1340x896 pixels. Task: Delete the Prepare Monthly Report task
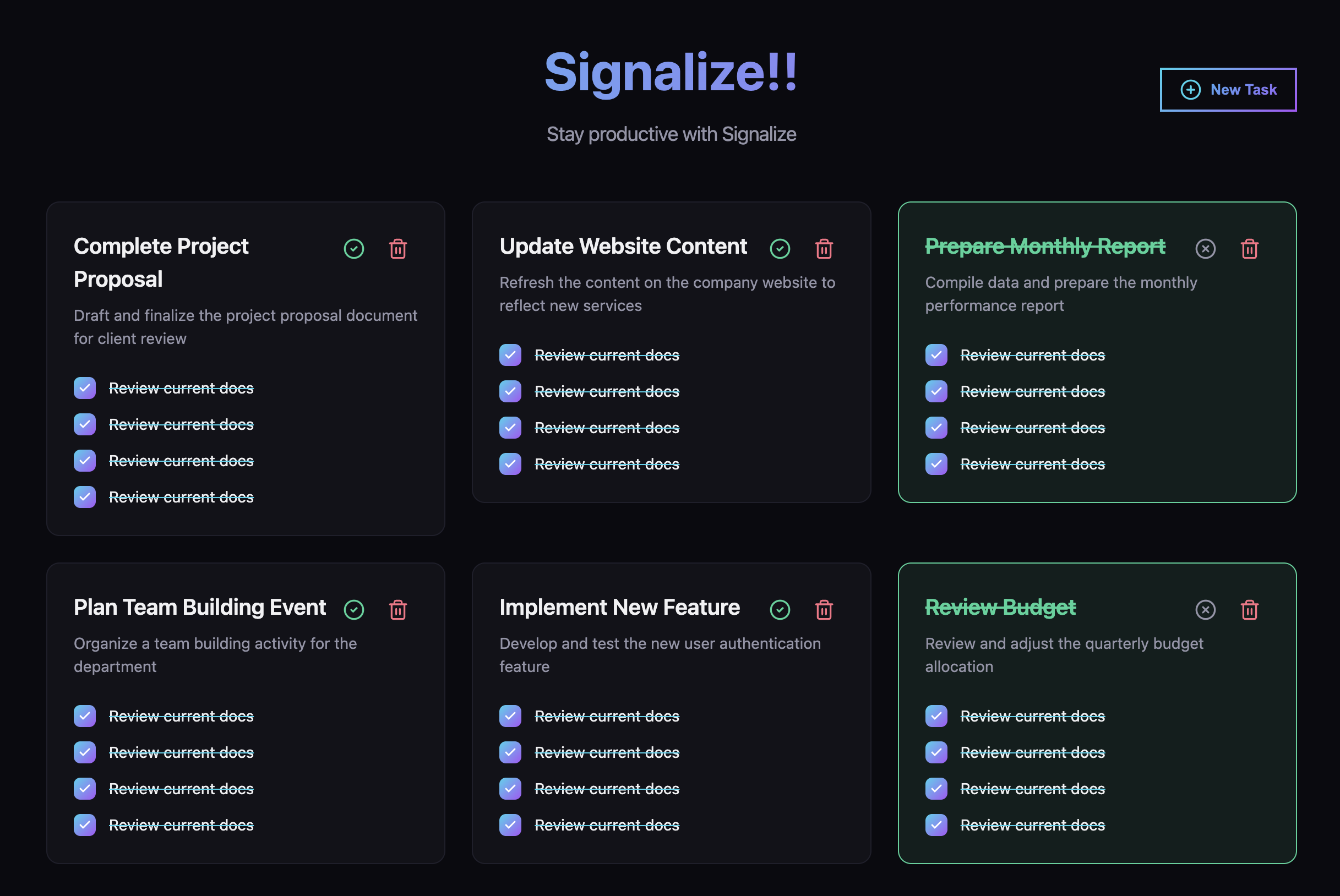tap(1249, 249)
